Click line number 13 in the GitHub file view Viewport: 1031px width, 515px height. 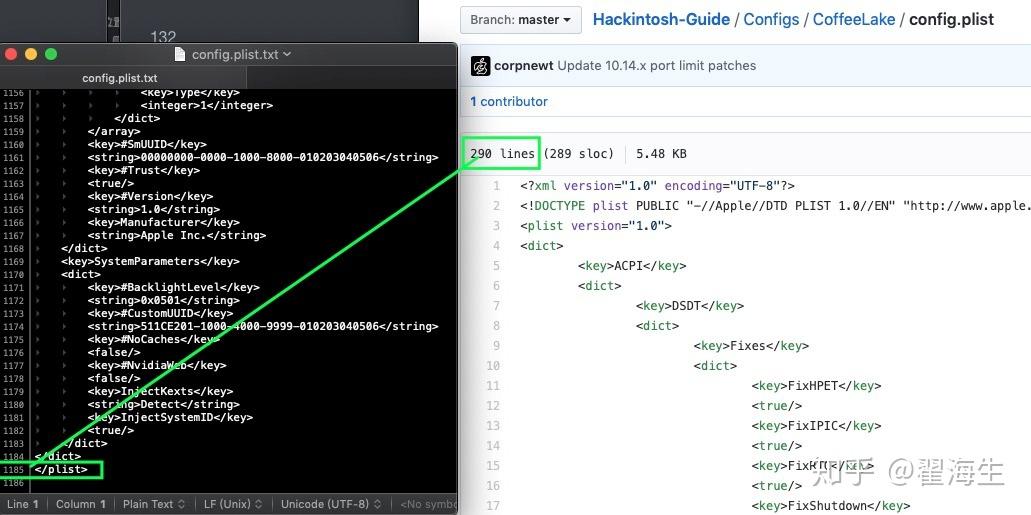[493, 426]
